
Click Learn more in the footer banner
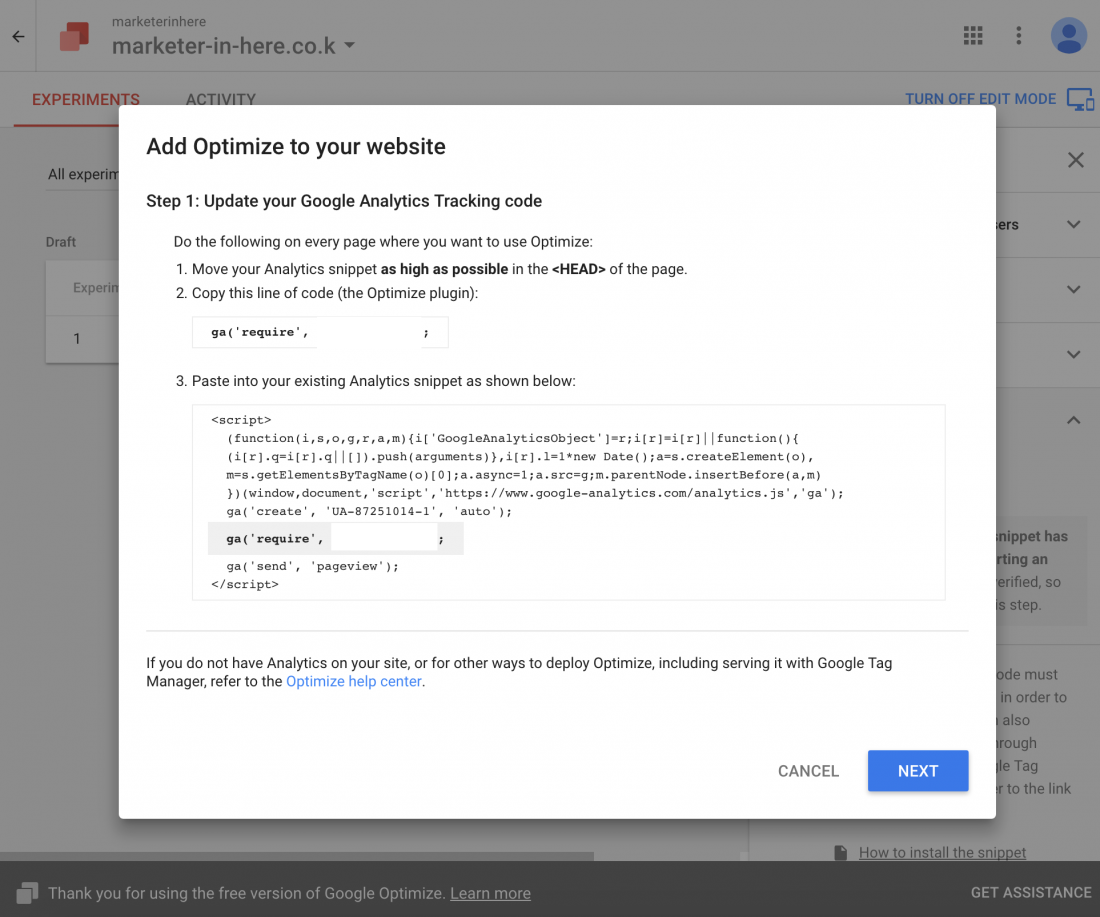[x=490, y=893]
